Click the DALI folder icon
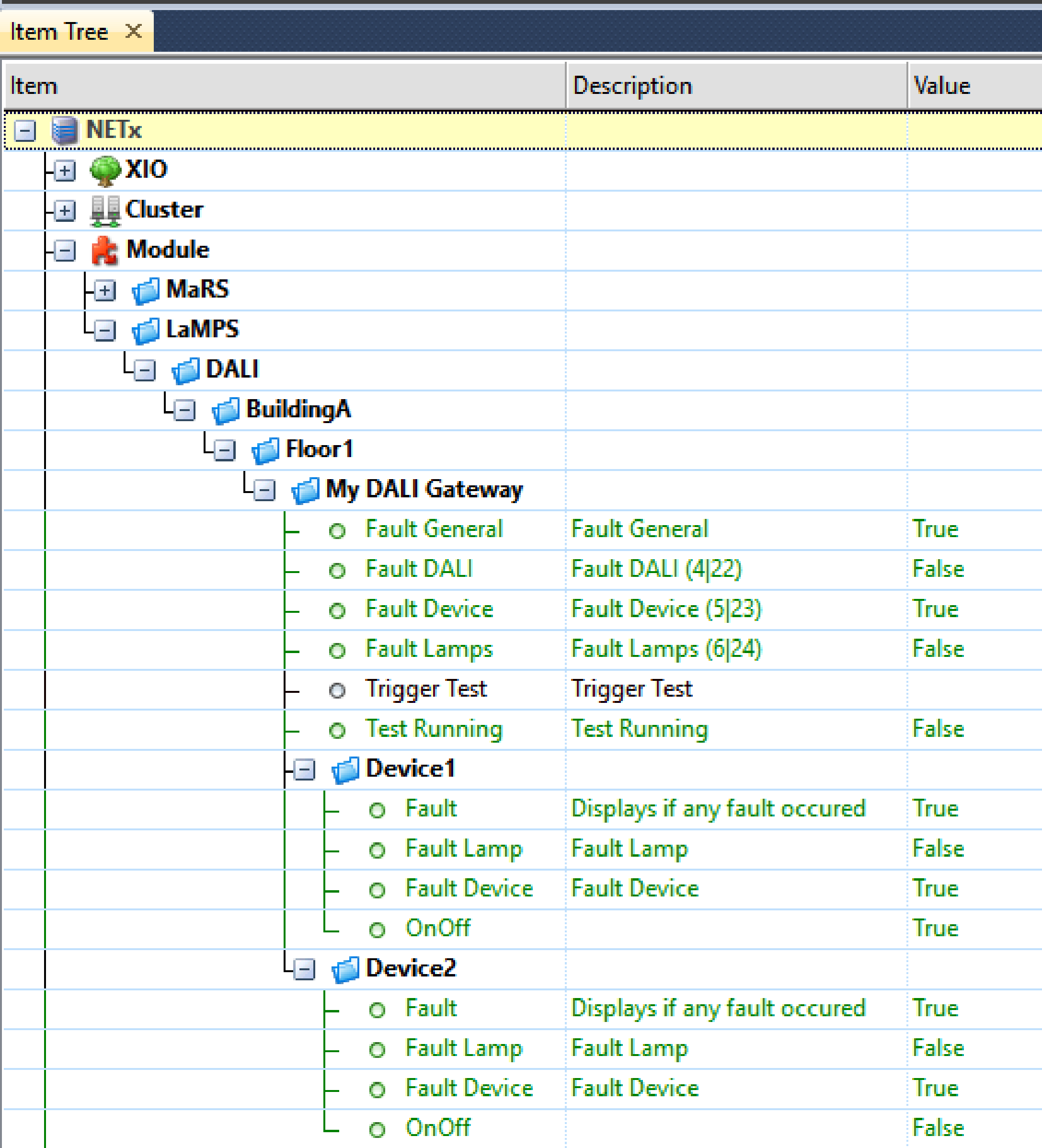Screen dimensions: 1042x1148 pos(185,370)
